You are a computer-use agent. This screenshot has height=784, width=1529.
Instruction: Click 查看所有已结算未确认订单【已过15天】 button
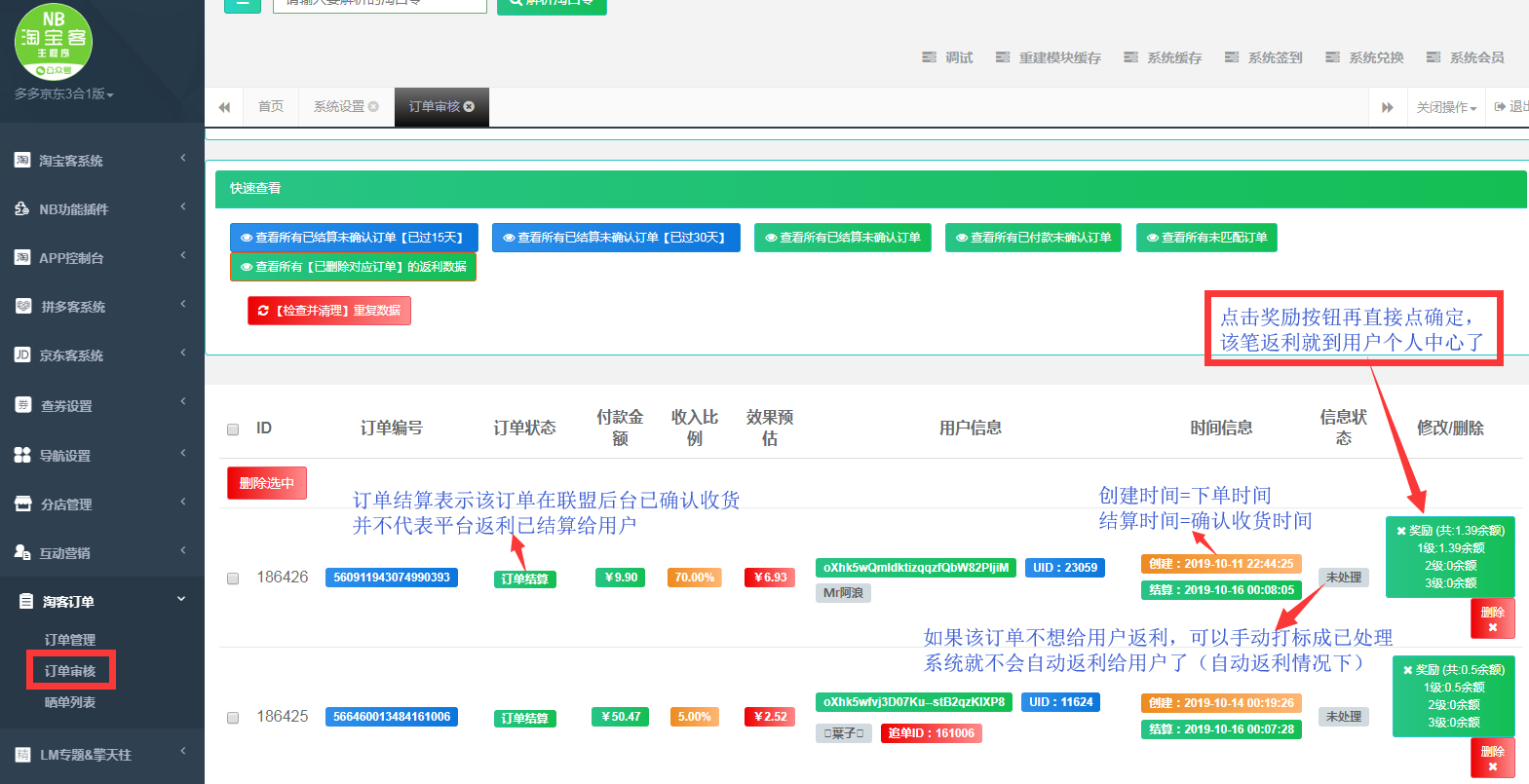[354, 238]
